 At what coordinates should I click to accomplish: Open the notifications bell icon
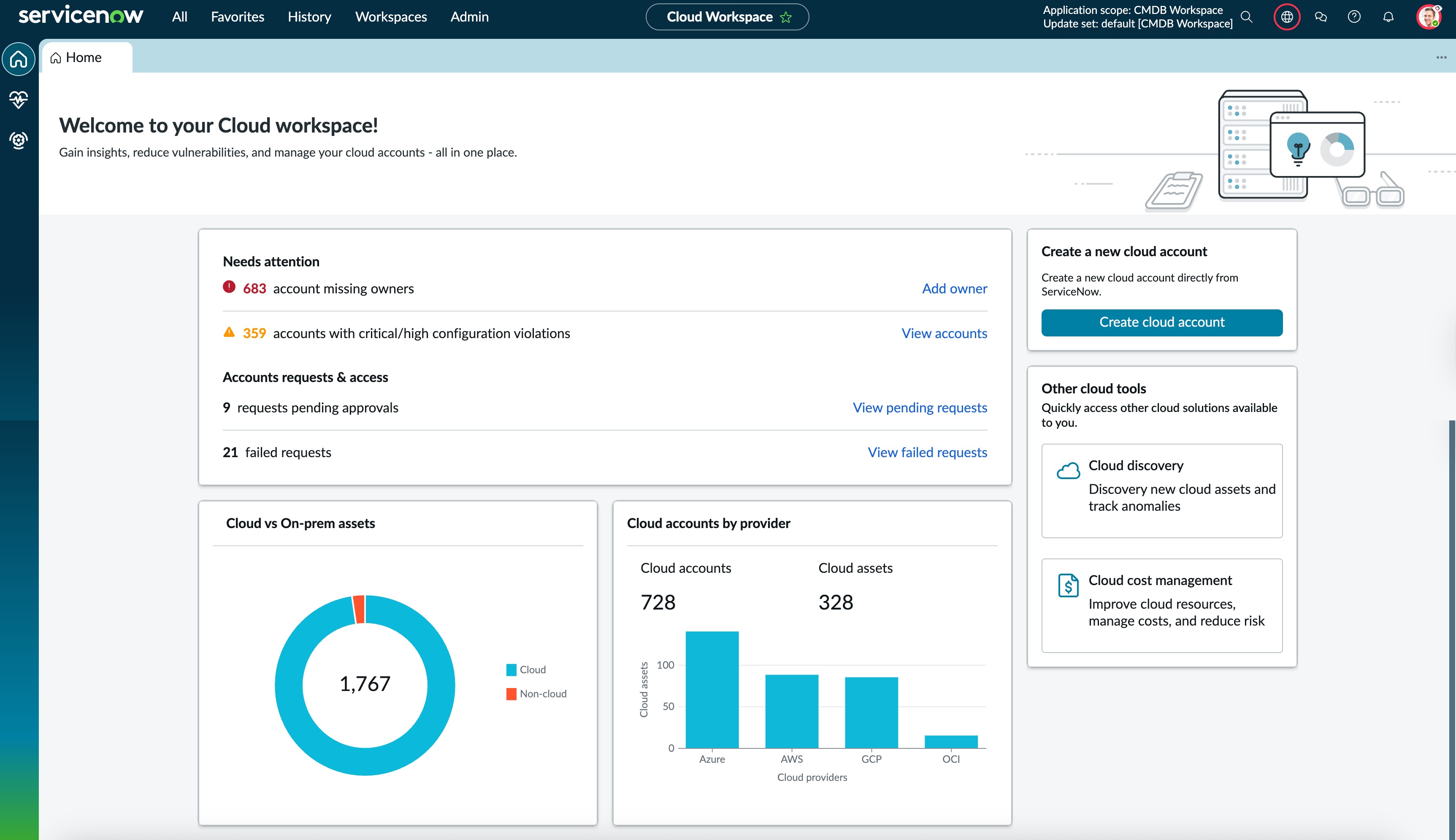pyautogui.click(x=1388, y=17)
